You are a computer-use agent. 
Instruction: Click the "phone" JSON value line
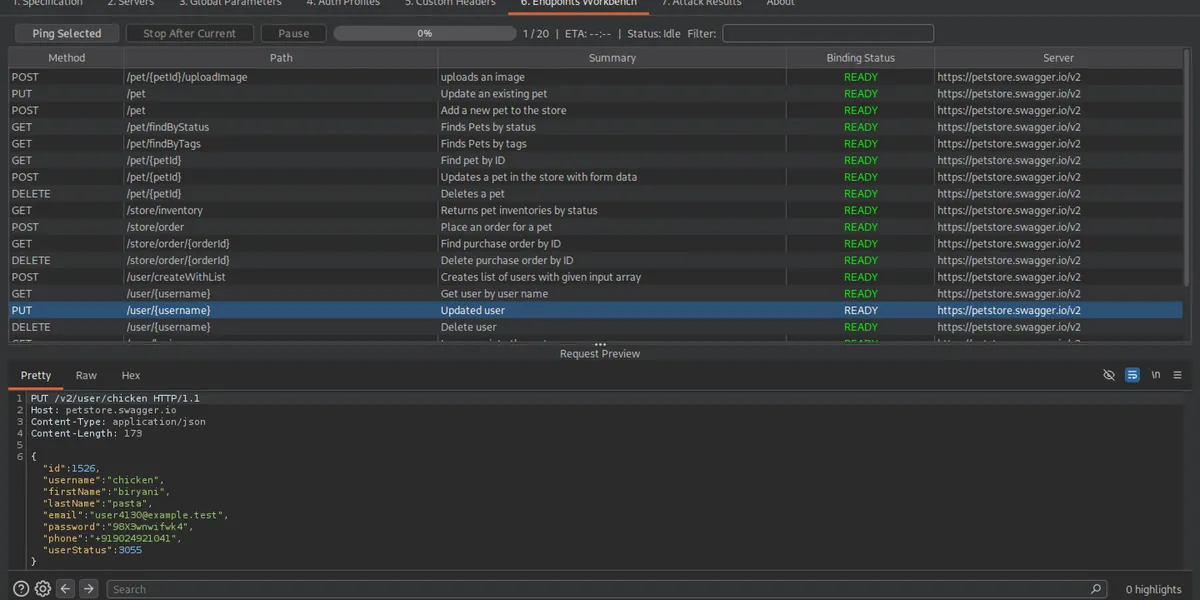[112, 538]
